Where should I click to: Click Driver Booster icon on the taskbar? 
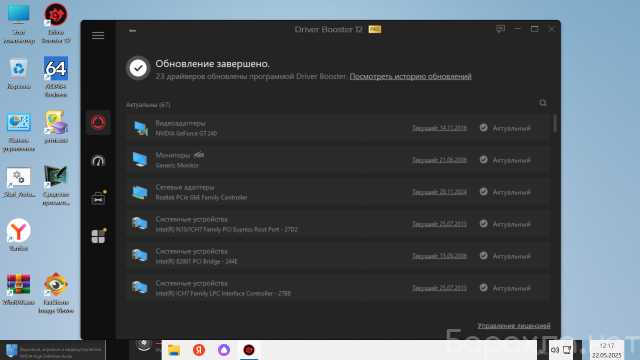point(249,350)
